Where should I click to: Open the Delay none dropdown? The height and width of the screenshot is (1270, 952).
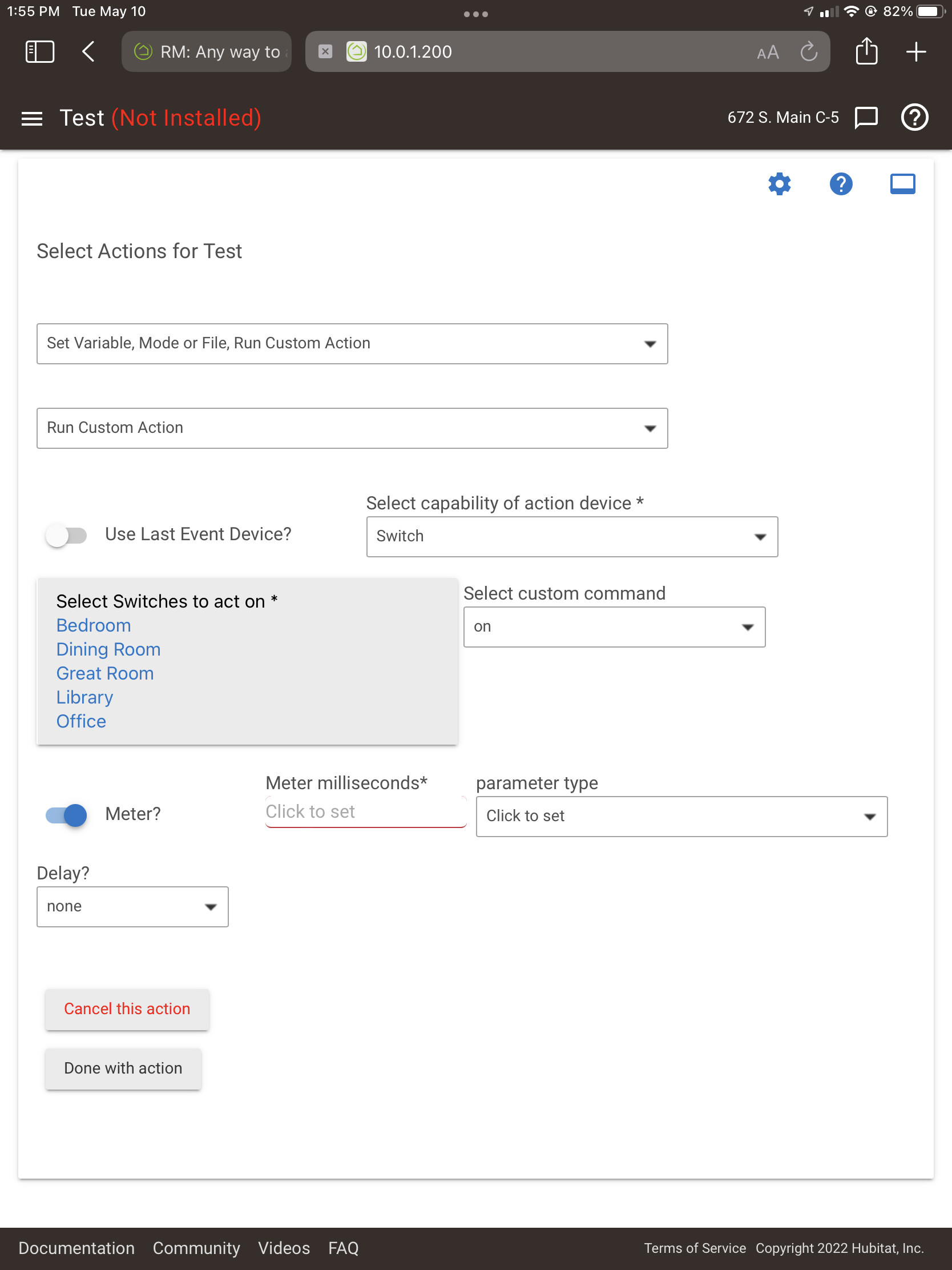click(x=132, y=907)
